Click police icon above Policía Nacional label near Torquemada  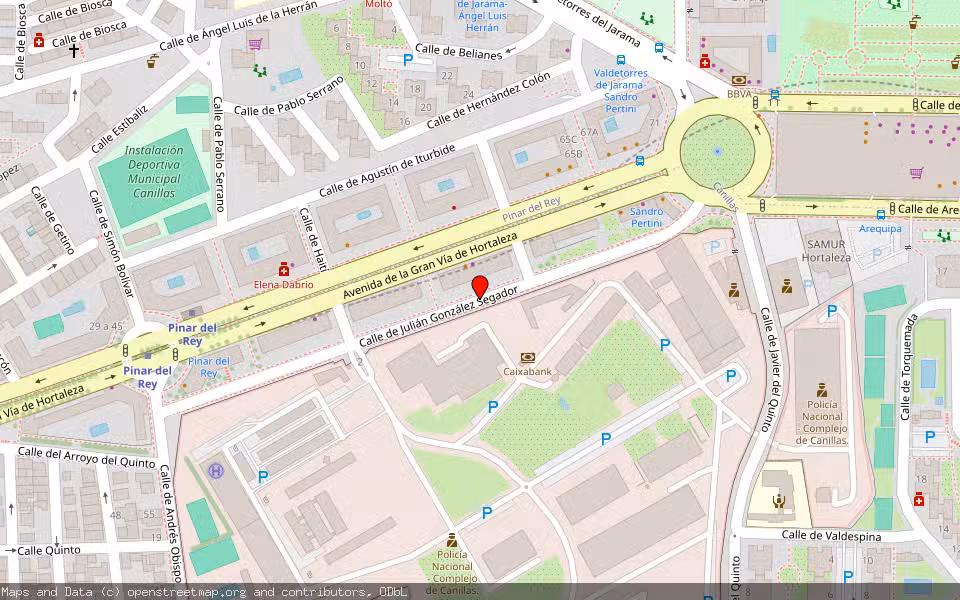click(x=822, y=389)
